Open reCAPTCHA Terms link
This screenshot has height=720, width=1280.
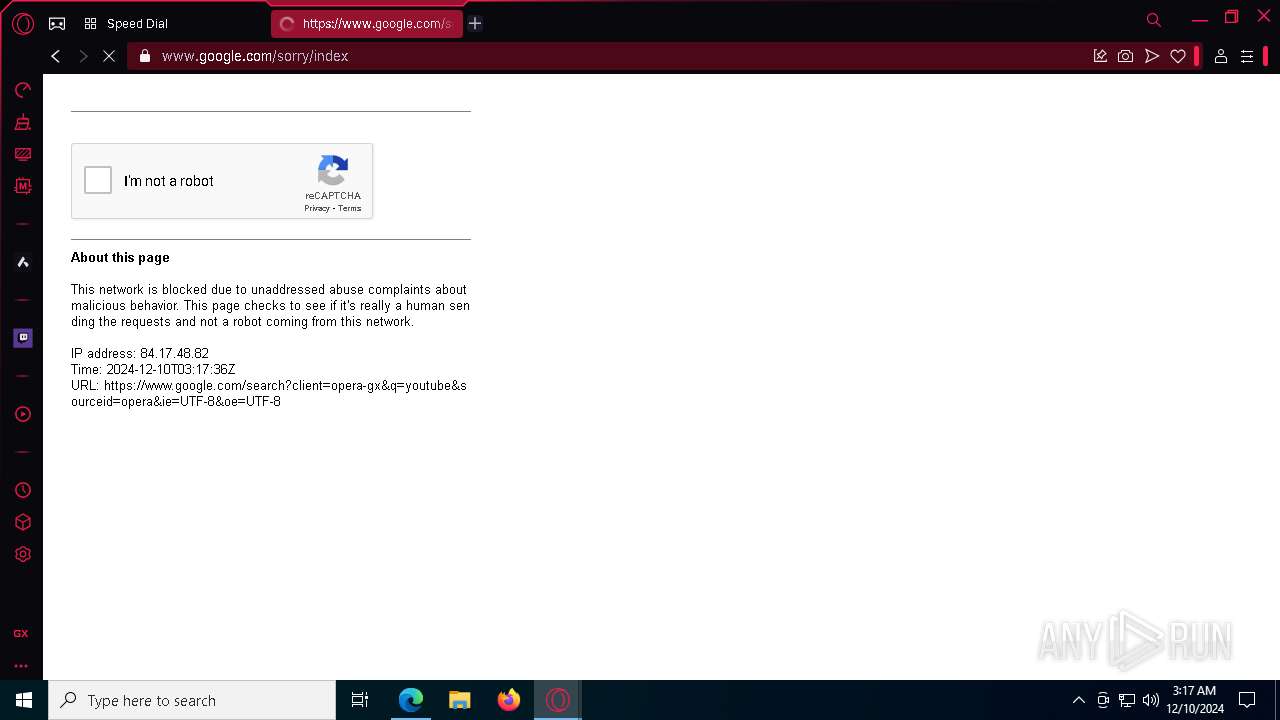coord(349,208)
